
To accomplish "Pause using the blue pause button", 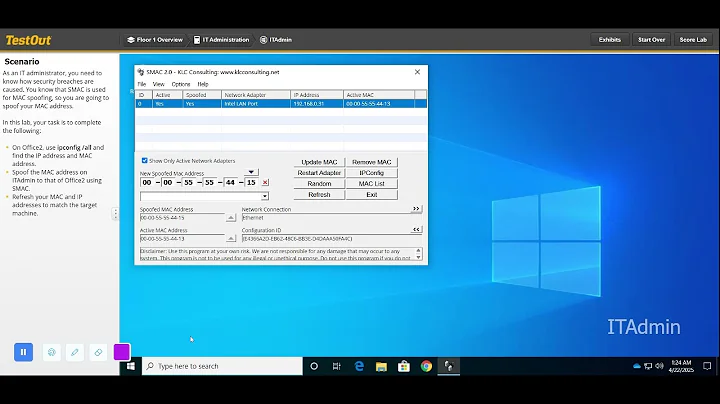I will [23, 352].
